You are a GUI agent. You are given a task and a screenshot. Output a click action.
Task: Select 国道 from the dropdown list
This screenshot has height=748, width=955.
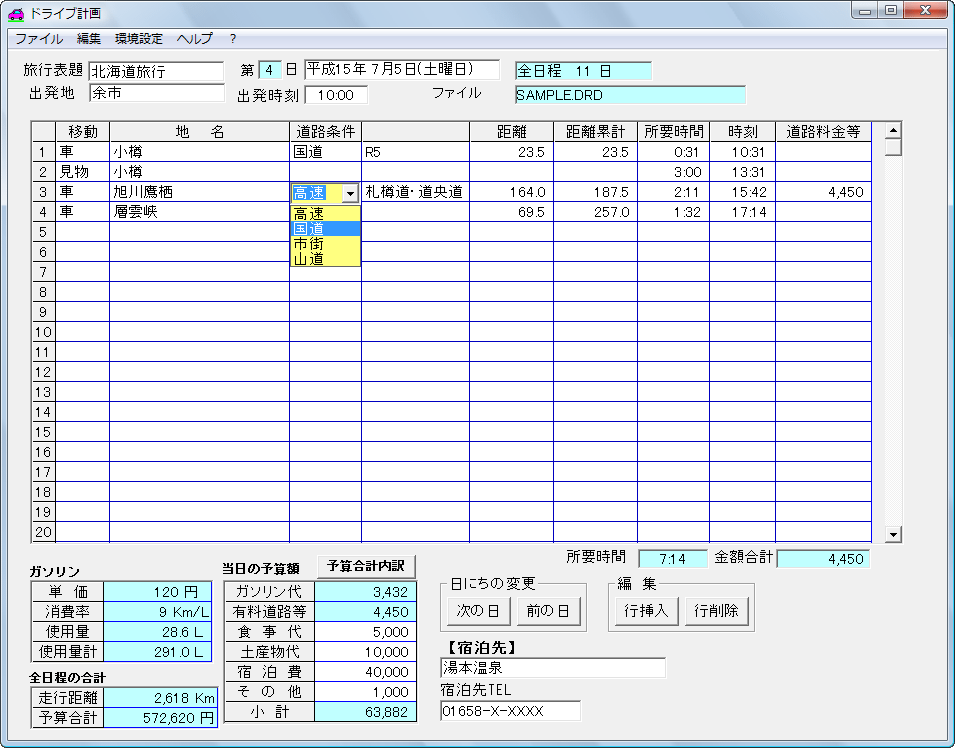click(x=325, y=229)
